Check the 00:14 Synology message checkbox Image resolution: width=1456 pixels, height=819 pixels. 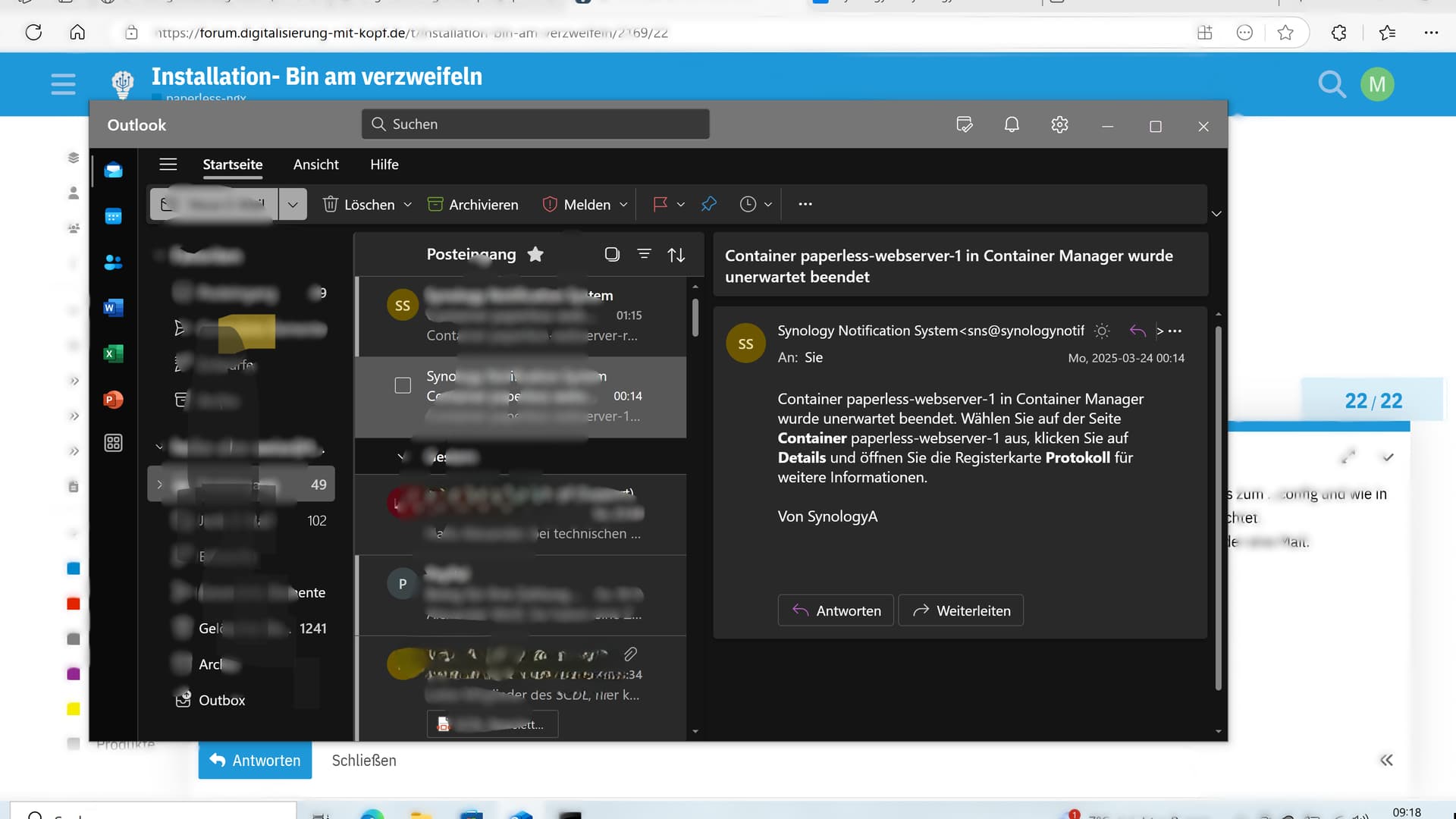click(x=403, y=385)
